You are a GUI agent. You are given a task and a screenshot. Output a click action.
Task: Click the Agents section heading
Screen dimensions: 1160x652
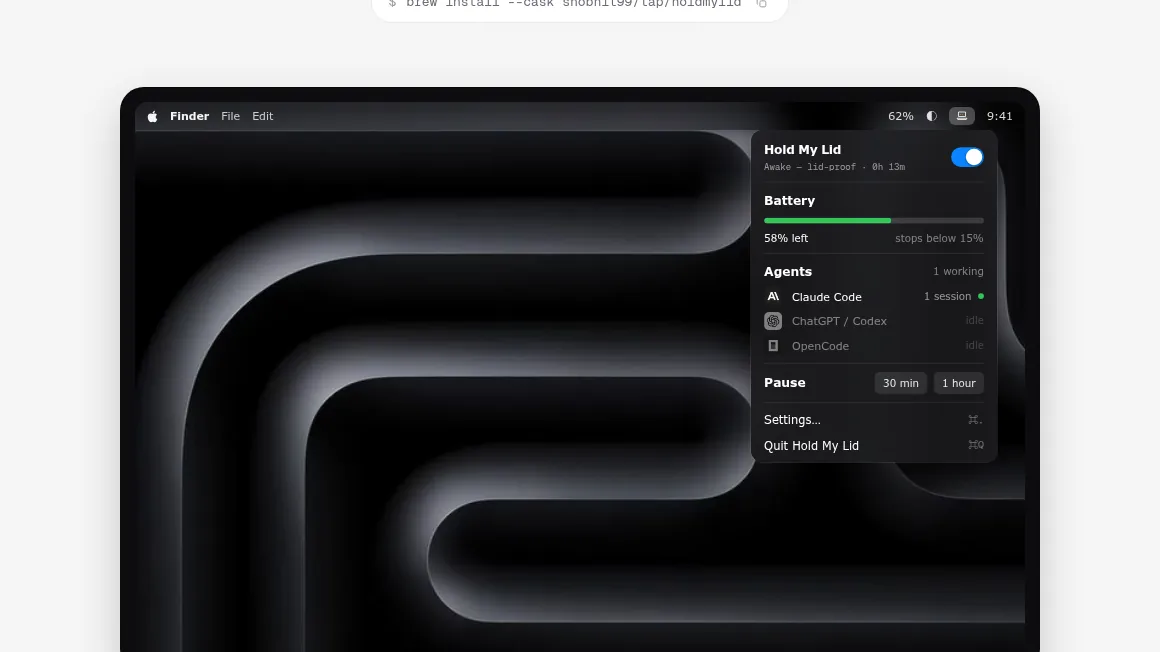[x=788, y=272]
